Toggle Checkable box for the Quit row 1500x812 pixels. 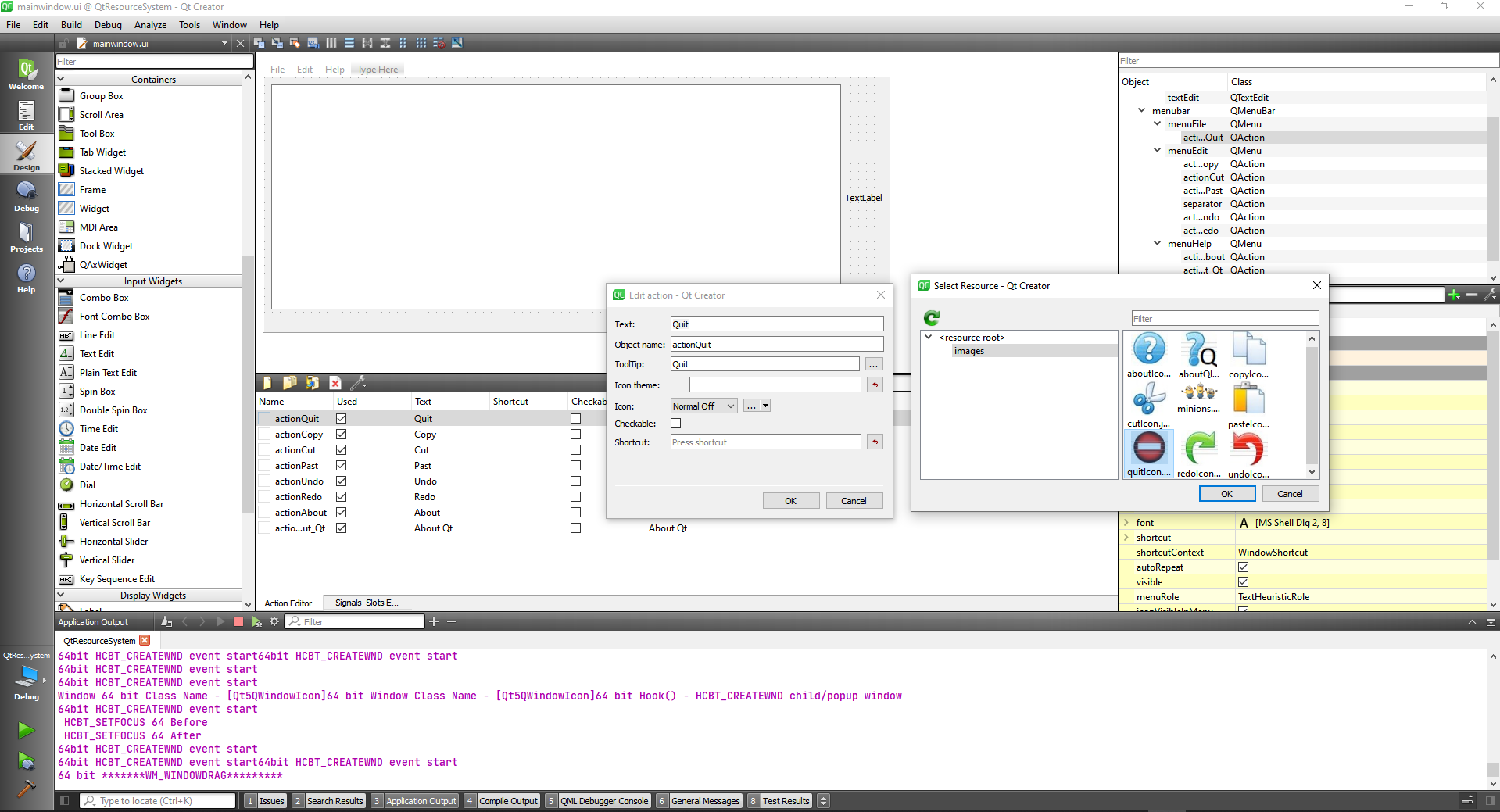pyautogui.click(x=576, y=418)
